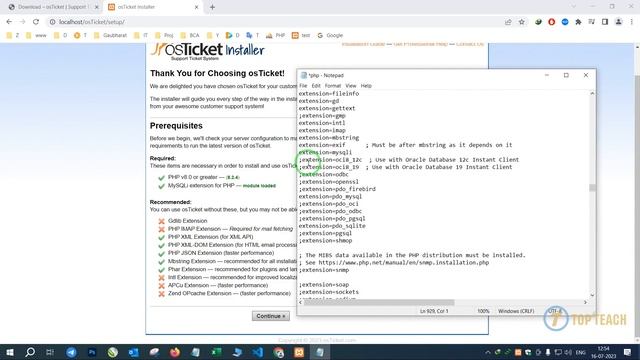Screen dimensions: 640x360
Task: Open a new browser tab
Action: [x=212, y=7]
